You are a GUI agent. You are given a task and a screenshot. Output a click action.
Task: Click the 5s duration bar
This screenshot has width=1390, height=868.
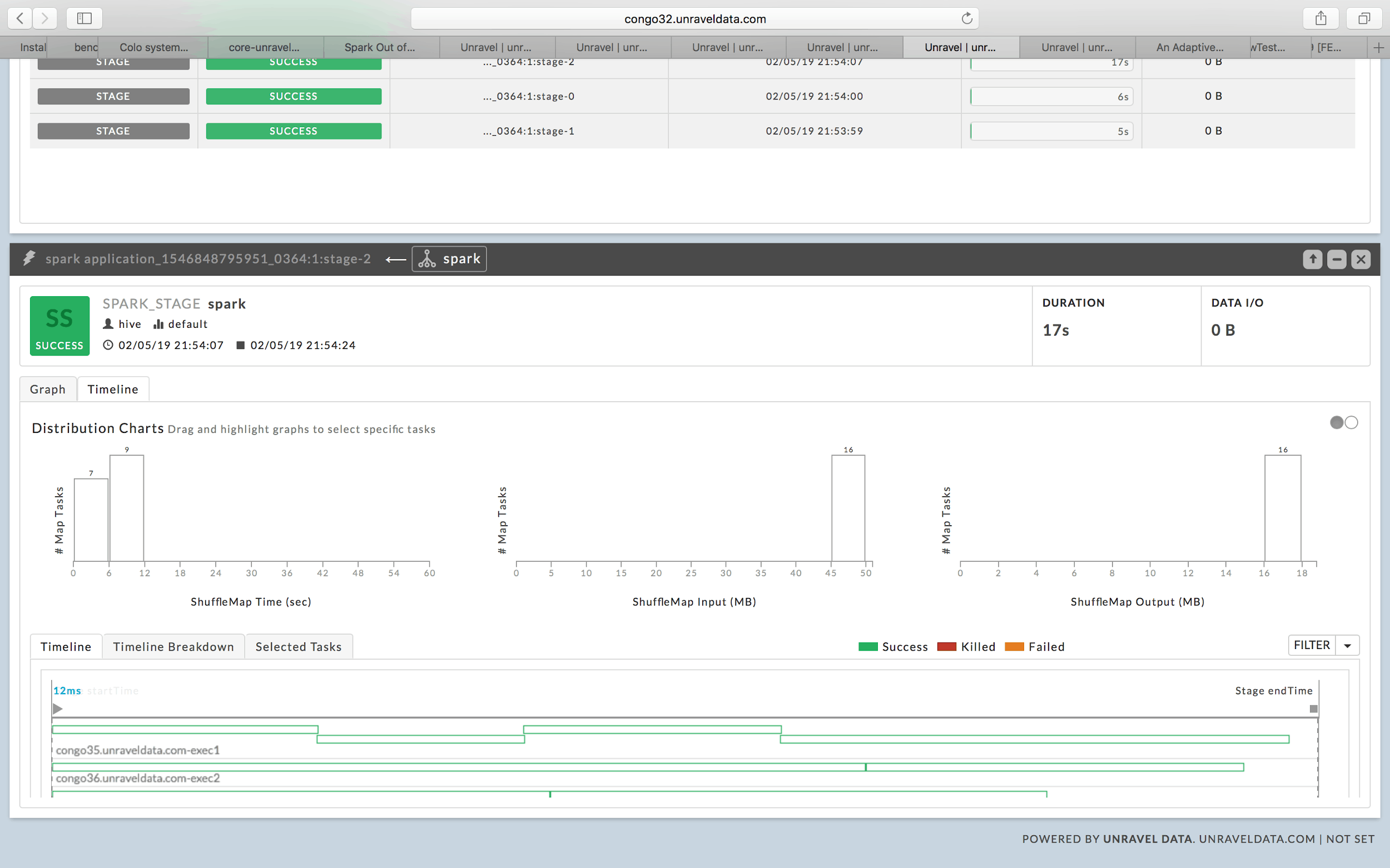(x=1052, y=131)
